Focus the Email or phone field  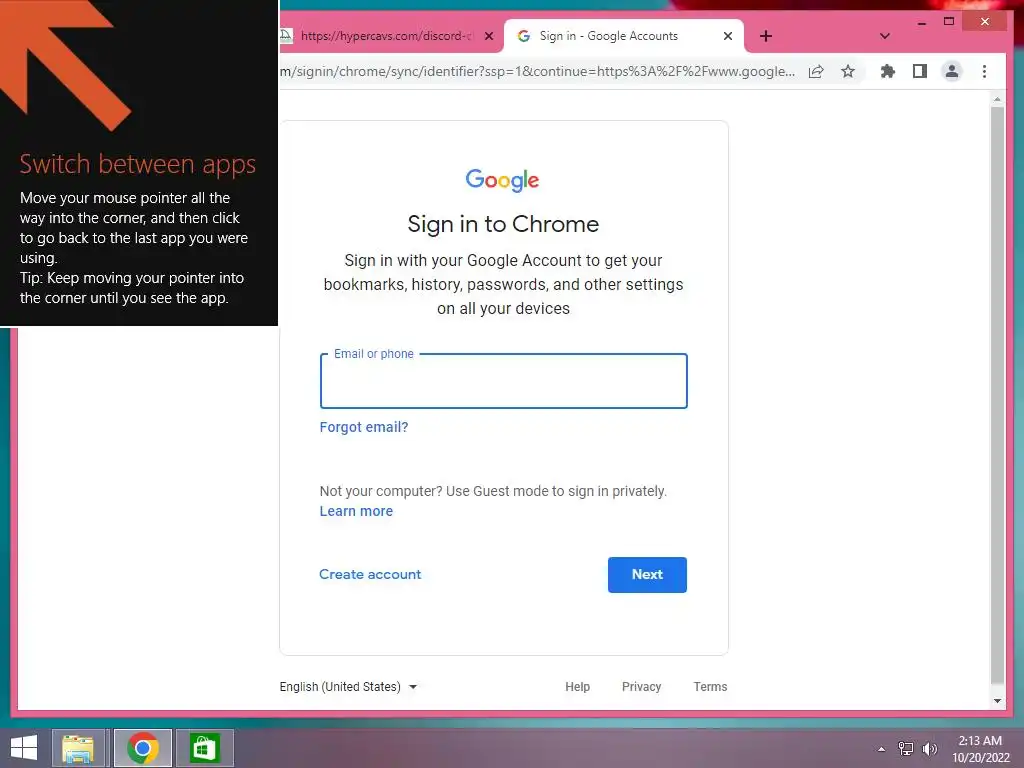[x=504, y=381]
